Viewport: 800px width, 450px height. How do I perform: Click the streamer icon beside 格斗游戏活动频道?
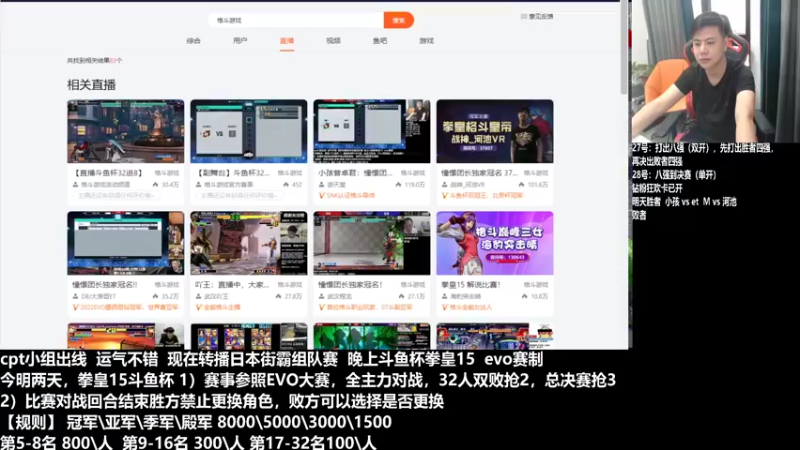(76, 185)
